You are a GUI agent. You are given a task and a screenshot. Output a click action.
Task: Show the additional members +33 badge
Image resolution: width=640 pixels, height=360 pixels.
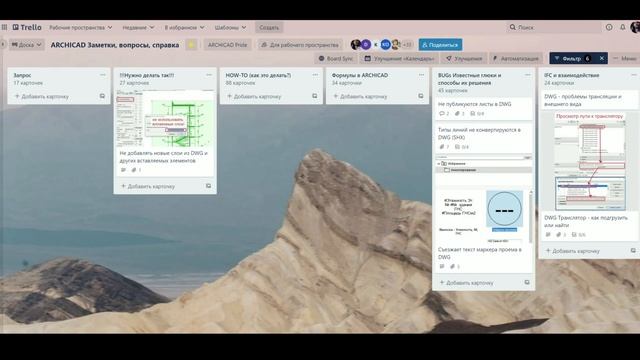click(x=407, y=44)
